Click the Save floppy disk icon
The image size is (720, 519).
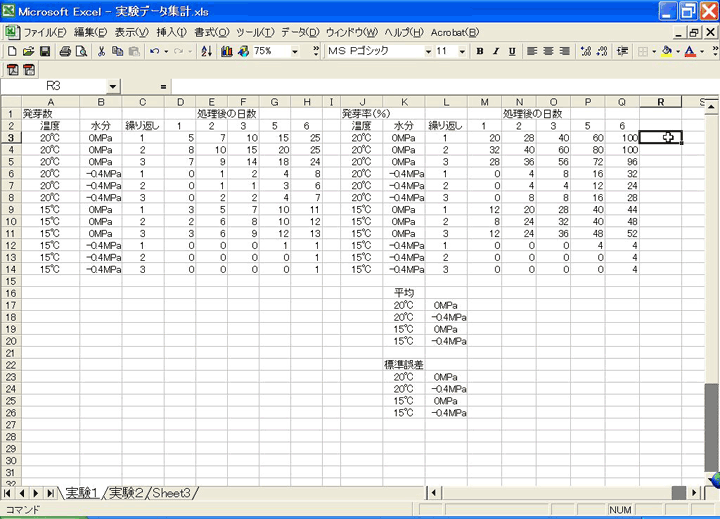tap(45, 51)
